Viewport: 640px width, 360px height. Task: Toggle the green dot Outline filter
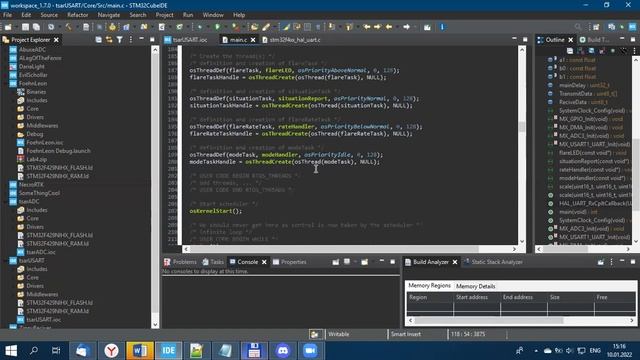click(x=613, y=51)
